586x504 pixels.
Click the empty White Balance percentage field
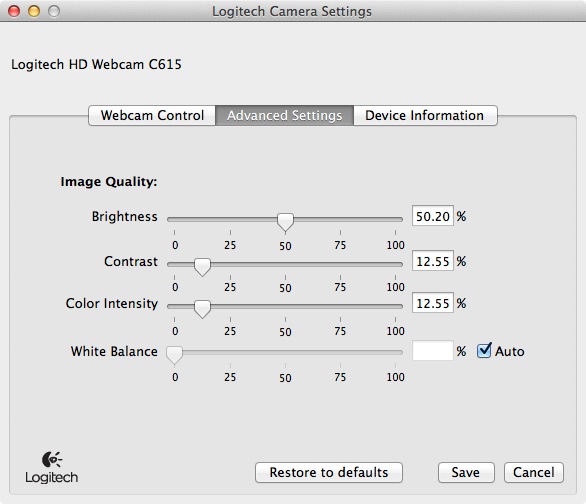click(433, 351)
